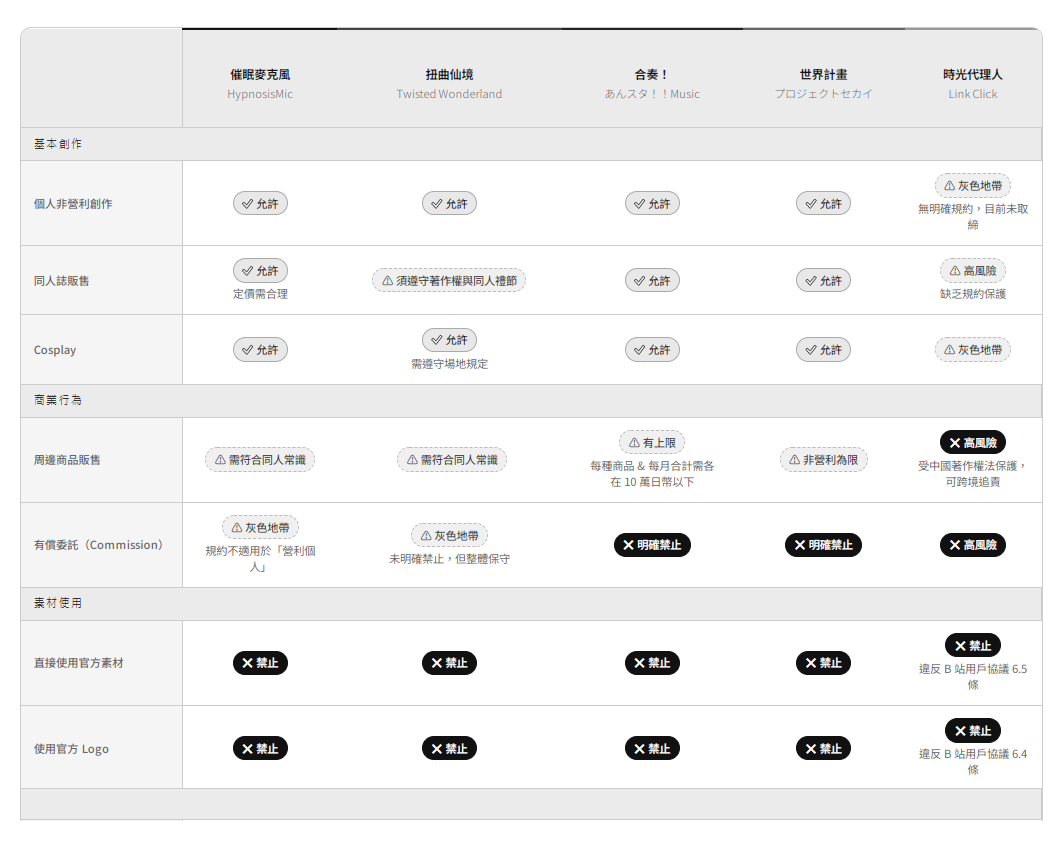
Task: Click X icon in 時光代理人 周邊商品販售 高風險 badge
Action: pyautogui.click(x=954, y=442)
